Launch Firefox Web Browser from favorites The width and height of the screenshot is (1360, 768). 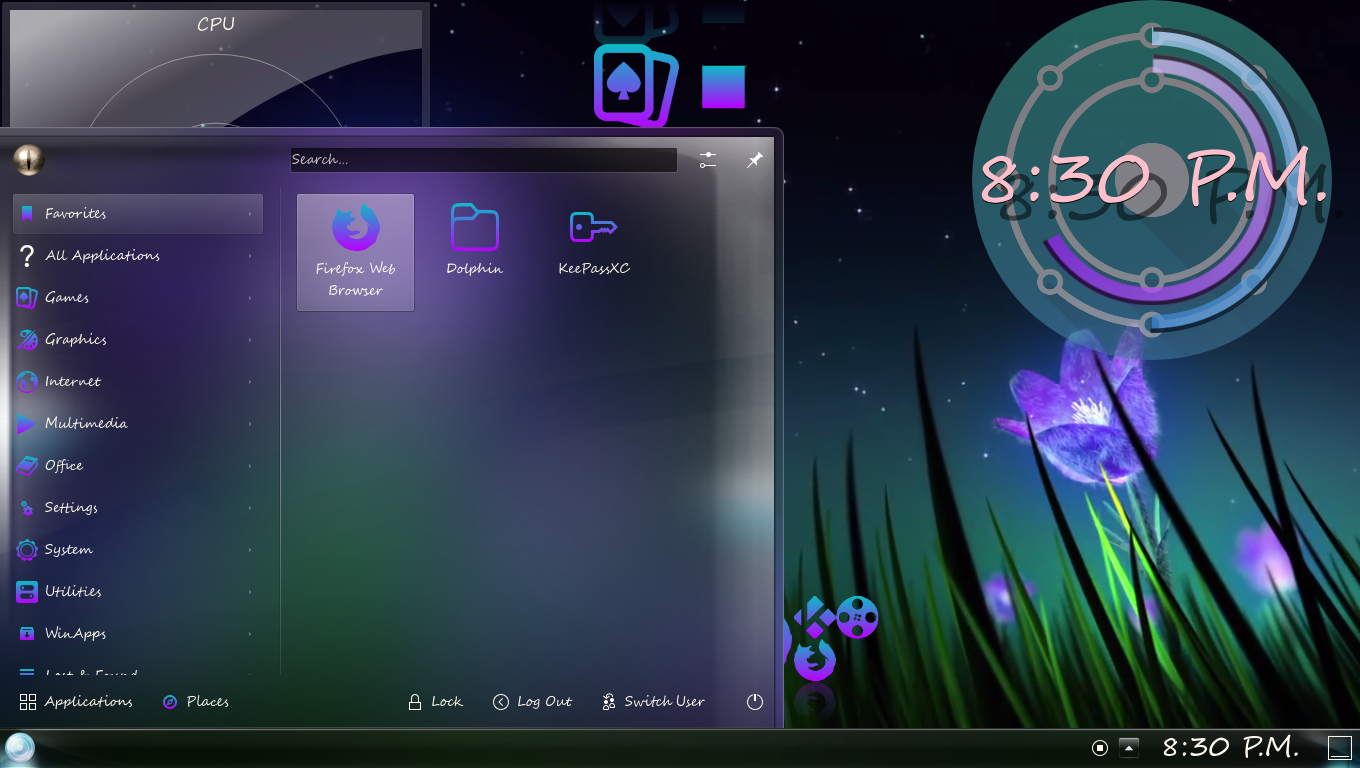coord(355,252)
